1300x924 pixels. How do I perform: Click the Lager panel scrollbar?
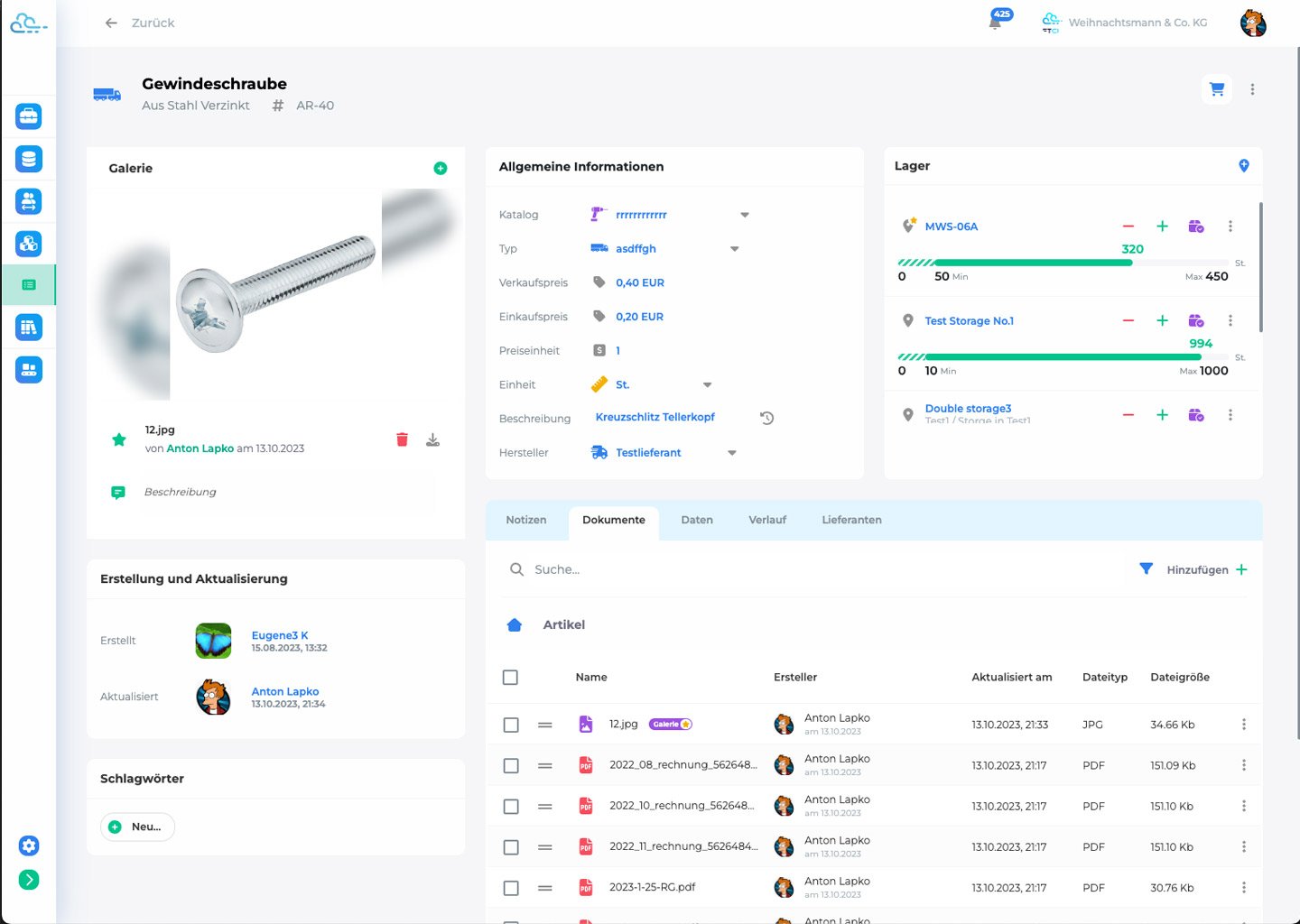(1260, 267)
